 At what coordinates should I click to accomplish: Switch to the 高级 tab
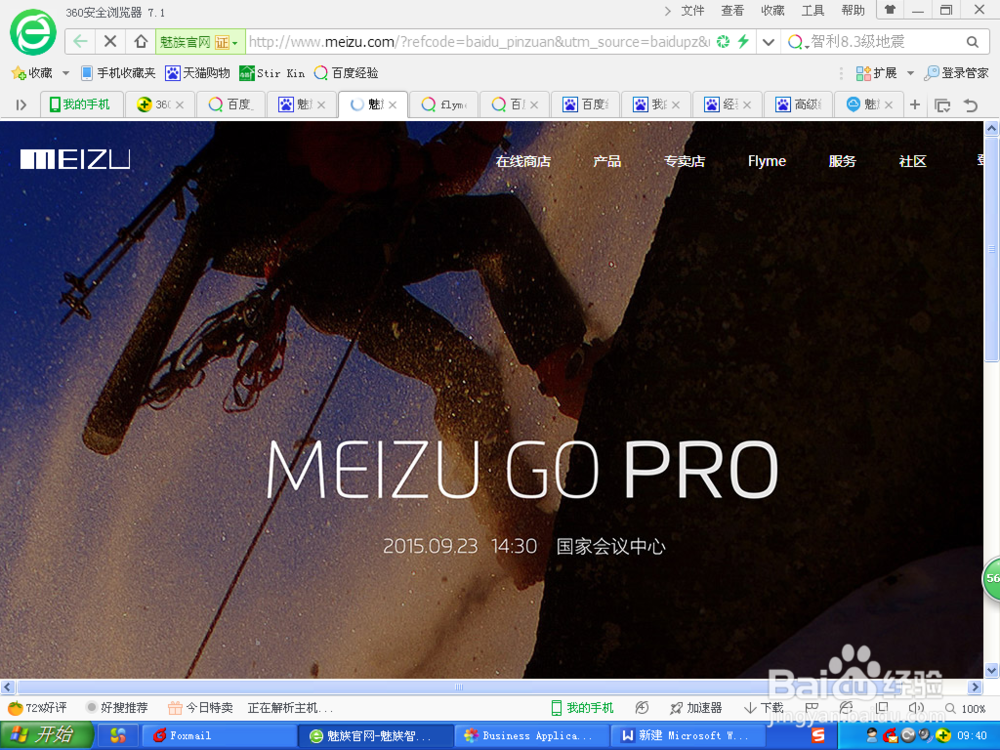pos(798,105)
